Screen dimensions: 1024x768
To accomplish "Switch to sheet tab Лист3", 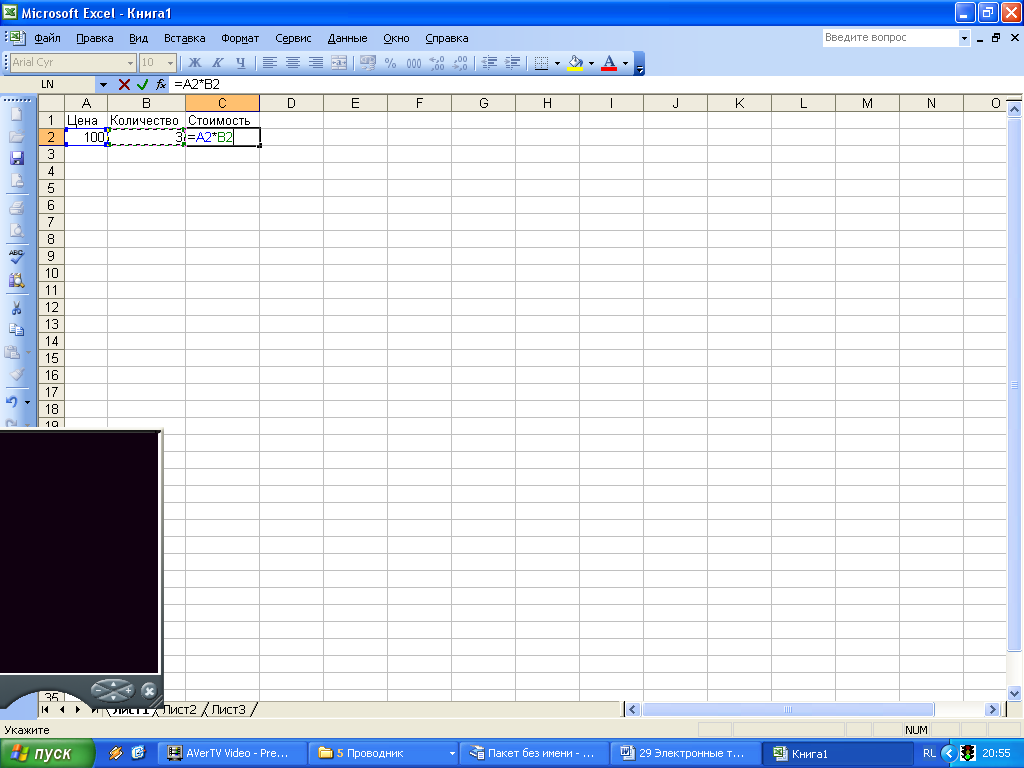I will 228,709.
